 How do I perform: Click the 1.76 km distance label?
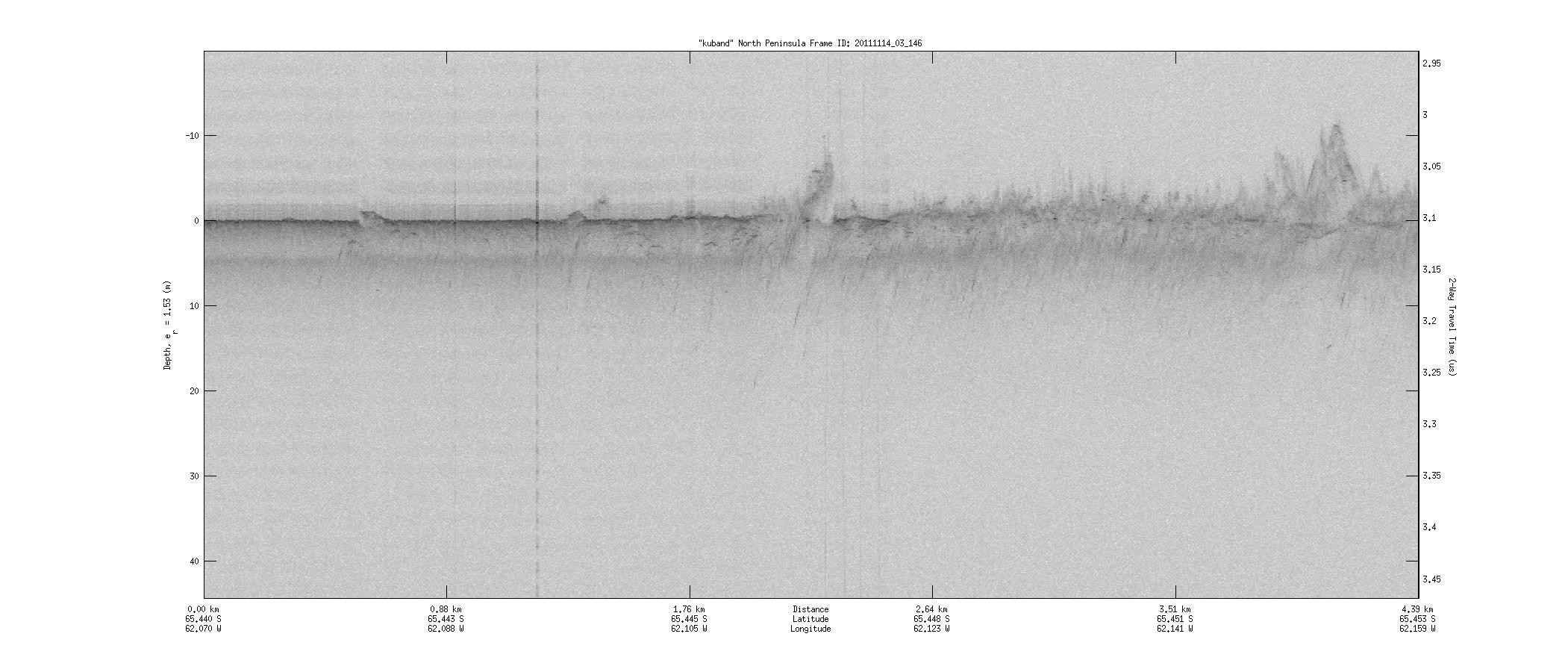pos(689,609)
